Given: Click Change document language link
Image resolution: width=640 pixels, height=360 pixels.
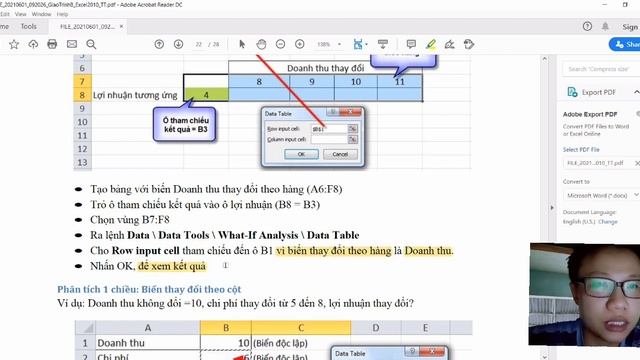Looking at the screenshot, I should (608, 222).
